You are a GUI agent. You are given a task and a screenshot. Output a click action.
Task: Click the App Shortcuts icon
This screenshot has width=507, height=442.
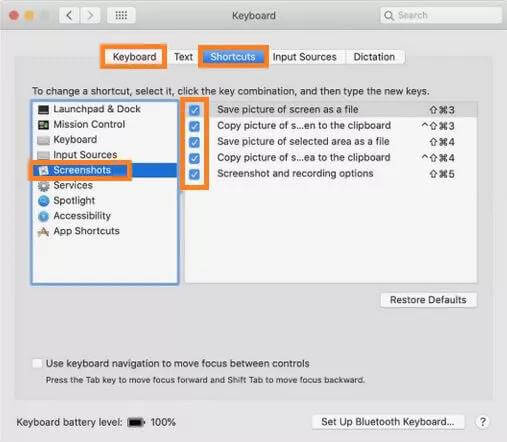(43, 232)
